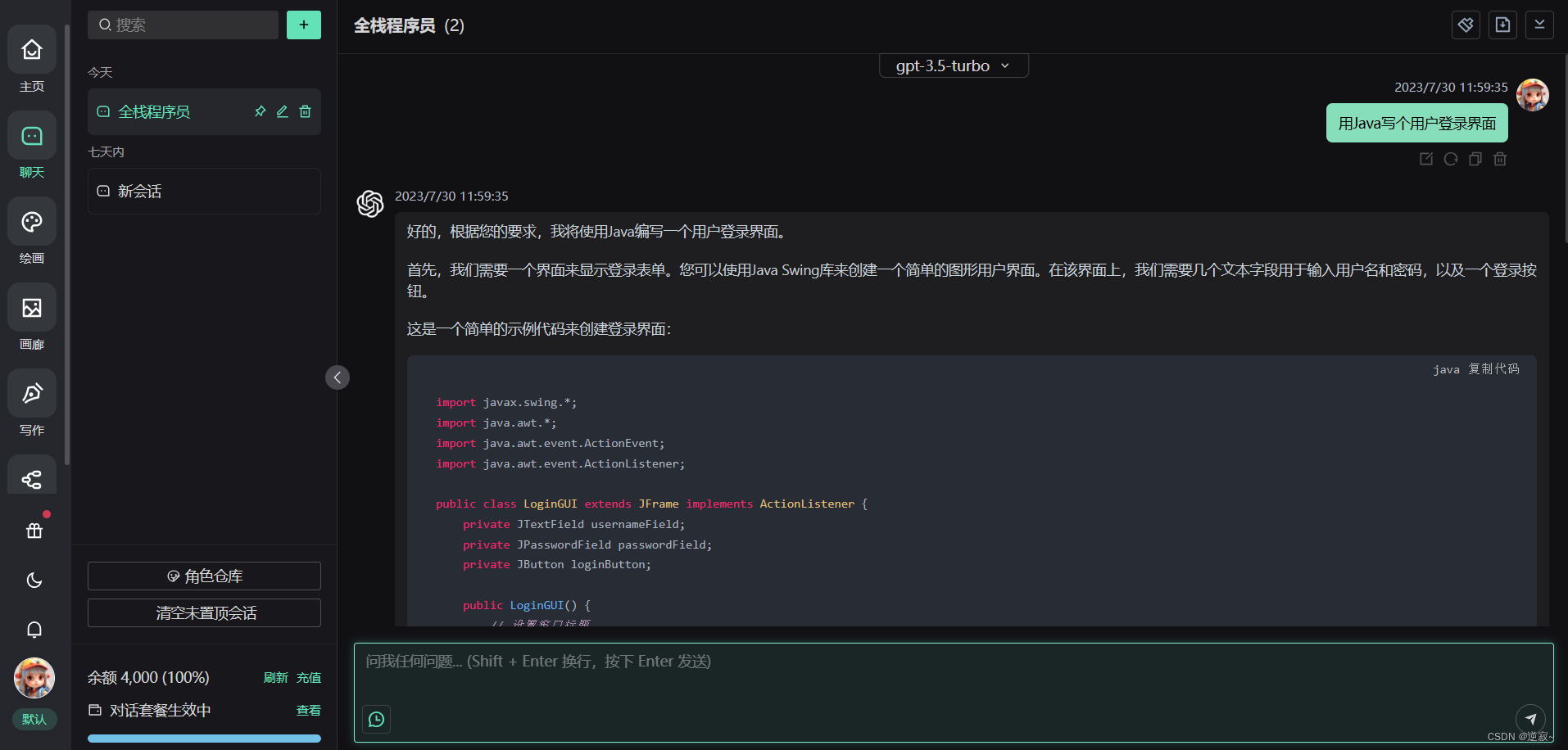Delete the 全栈程序员 conversation via trash icon
The height and width of the screenshot is (750, 1568).
(x=306, y=111)
